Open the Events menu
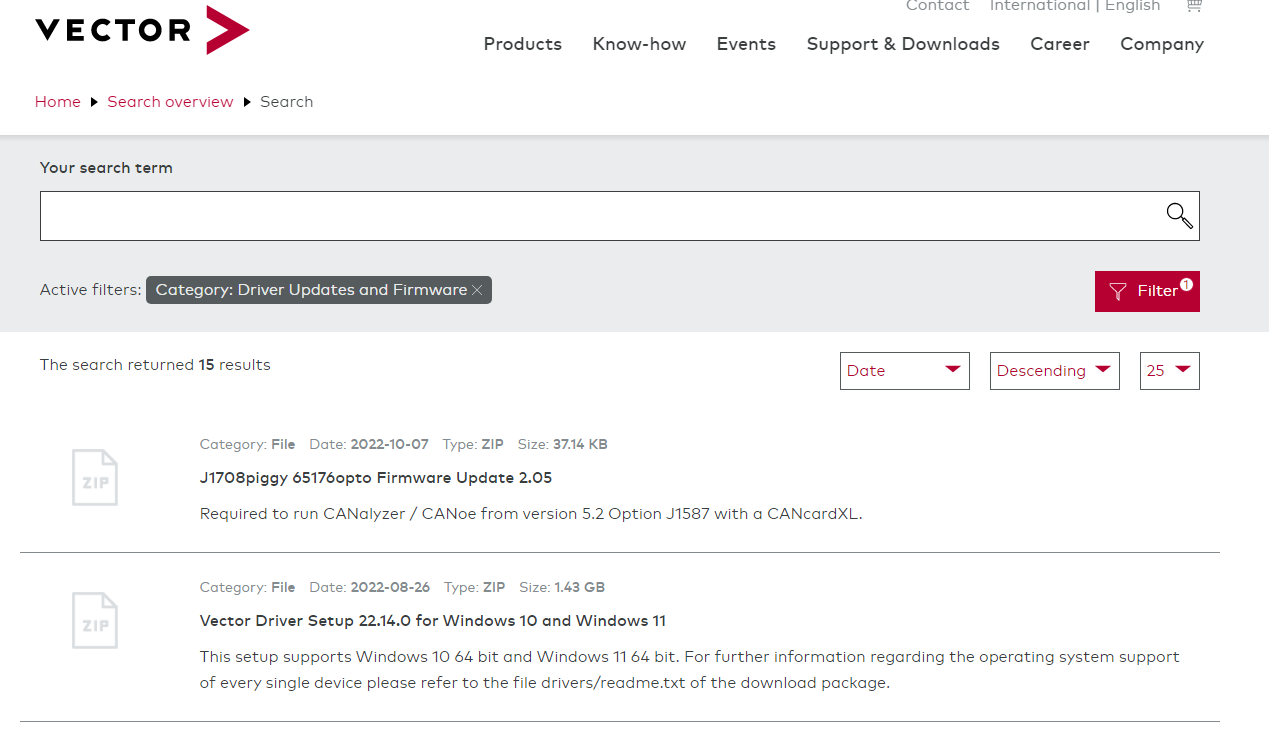This screenshot has width=1269, height=737. [x=746, y=44]
